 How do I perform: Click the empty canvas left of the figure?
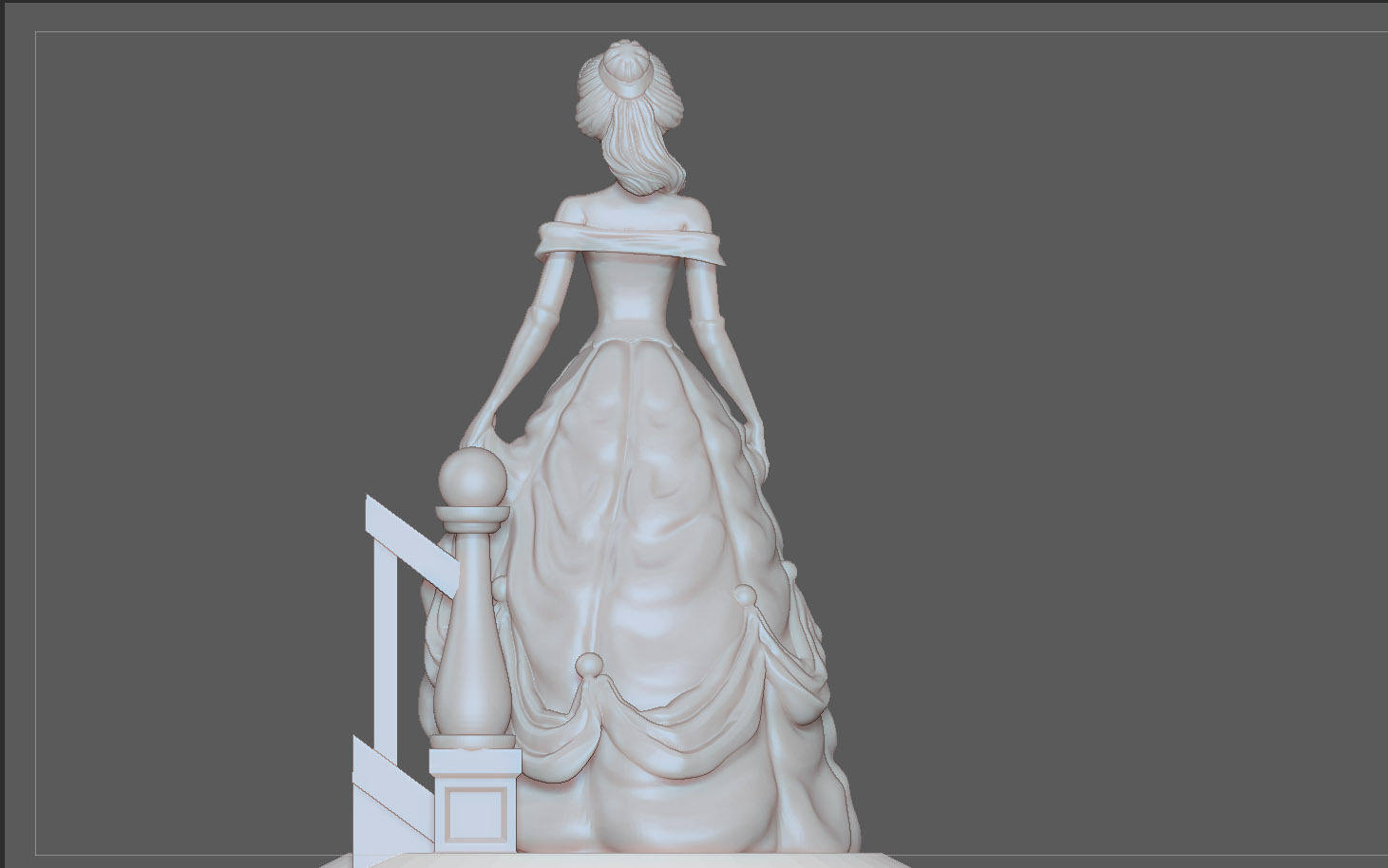click(238, 380)
